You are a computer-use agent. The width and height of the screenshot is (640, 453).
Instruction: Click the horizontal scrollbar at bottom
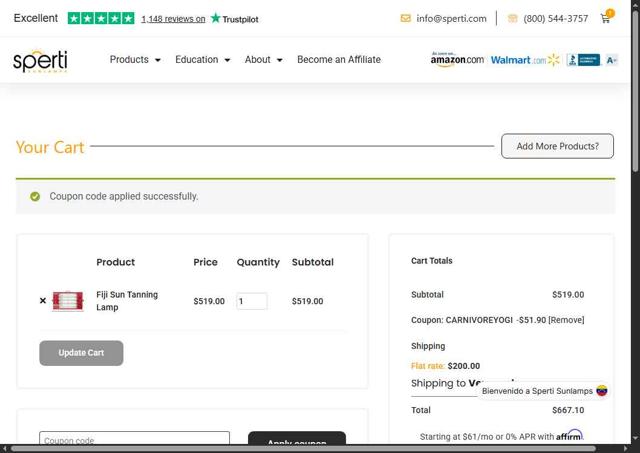coord(302,449)
